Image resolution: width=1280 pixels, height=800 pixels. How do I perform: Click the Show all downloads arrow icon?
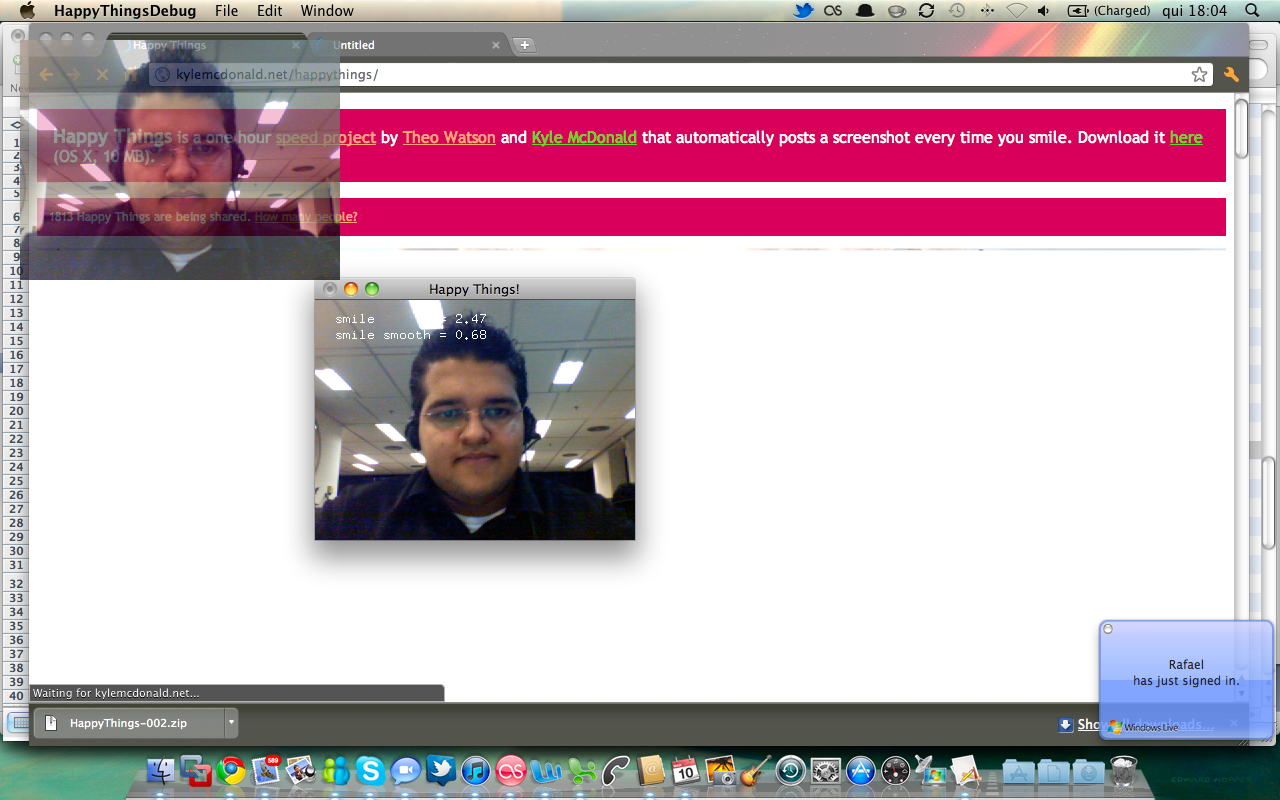1066,724
